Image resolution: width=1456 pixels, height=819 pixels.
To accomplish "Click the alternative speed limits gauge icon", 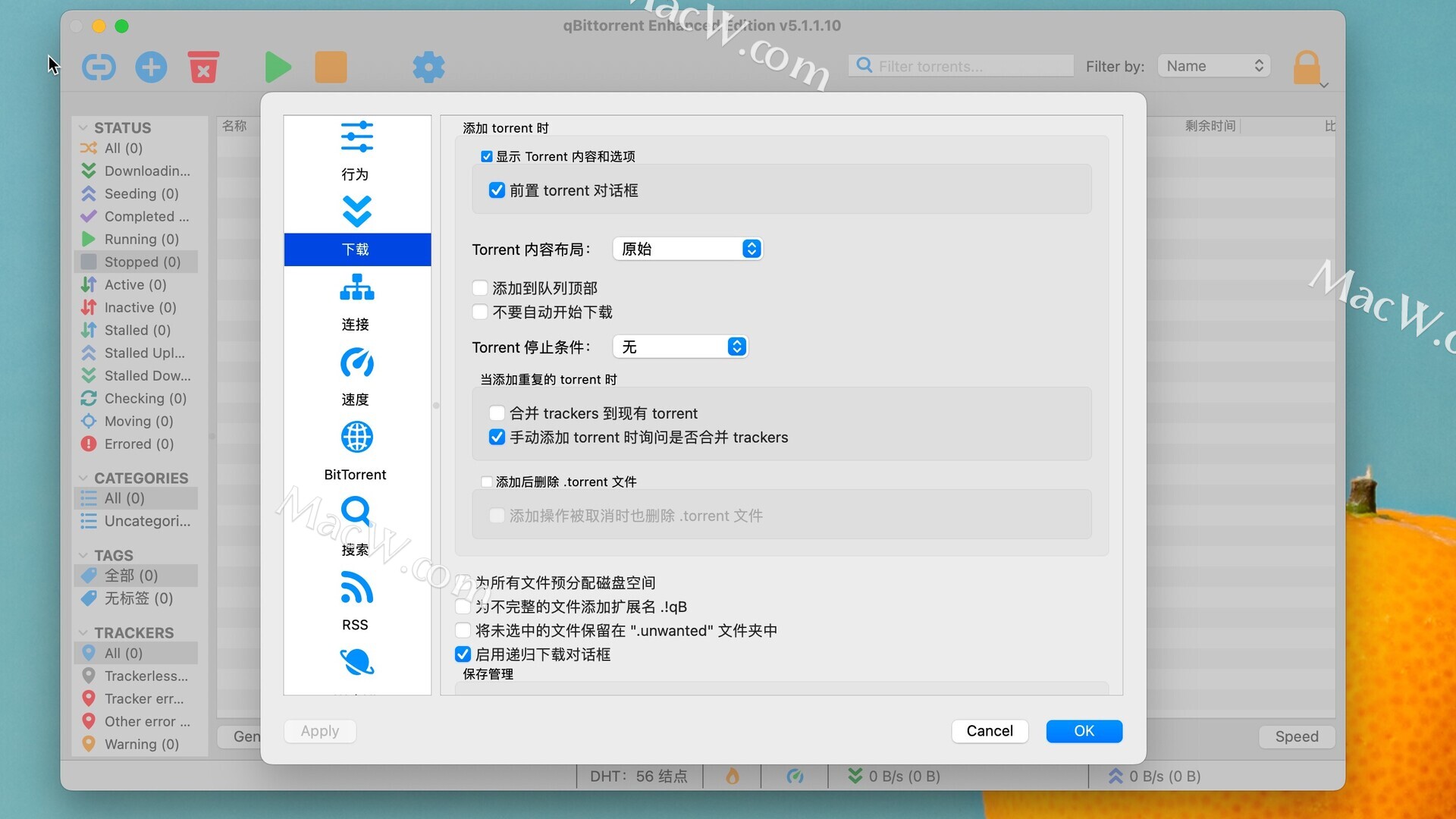I will pyautogui.click(x=795, y=776).
